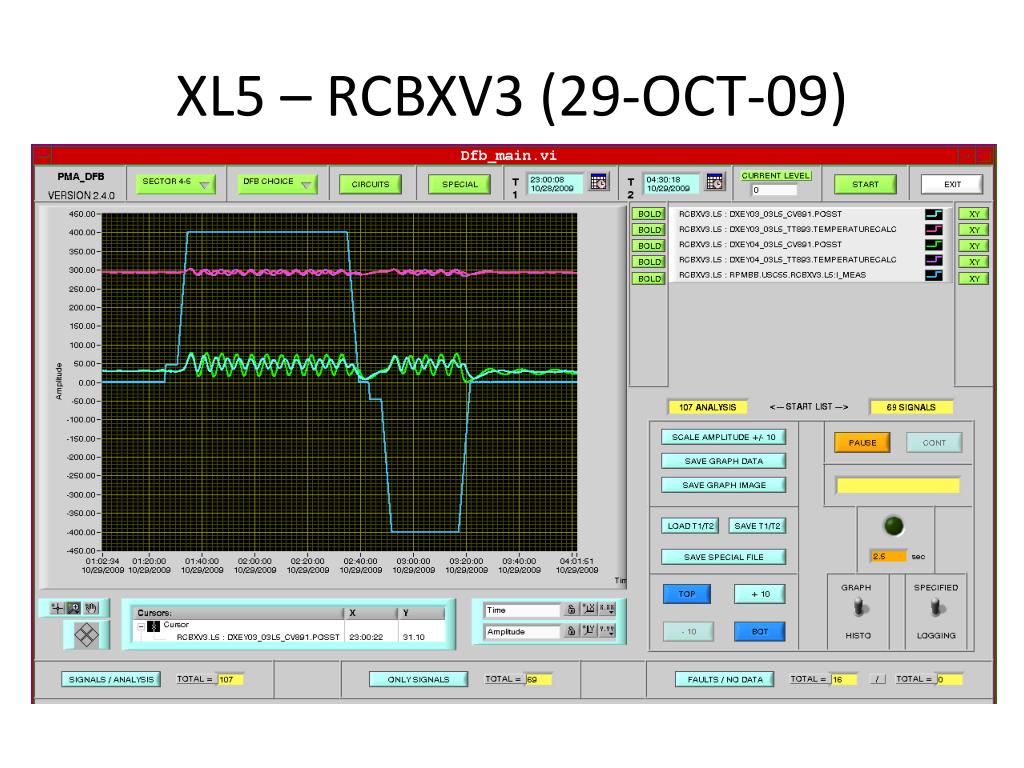The height and width of the screenshot is (768, 1024).
Task: Select the pan hand tool
Action: [x=91, y=608]
